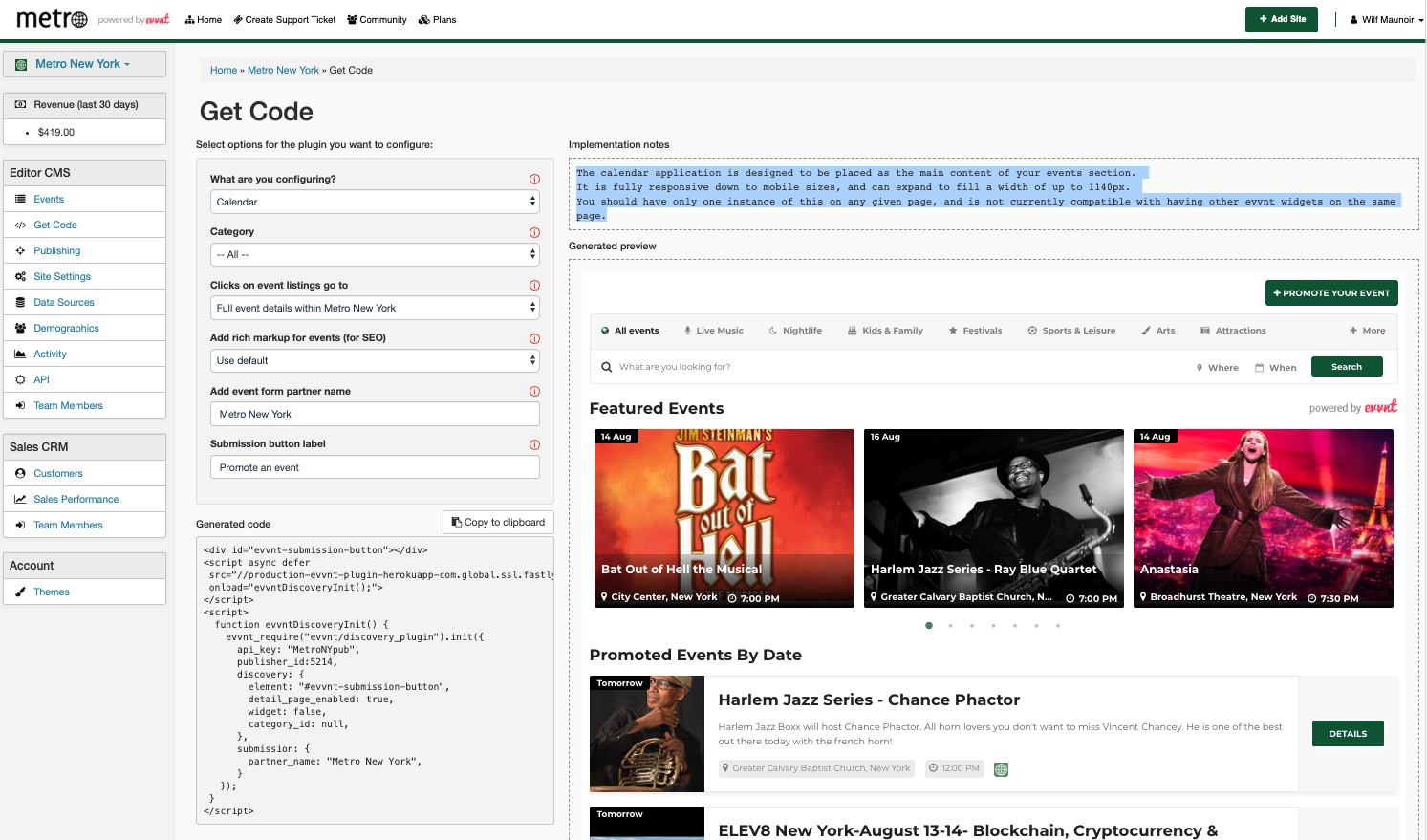Click the Data Sources database icon

point(20,302)
